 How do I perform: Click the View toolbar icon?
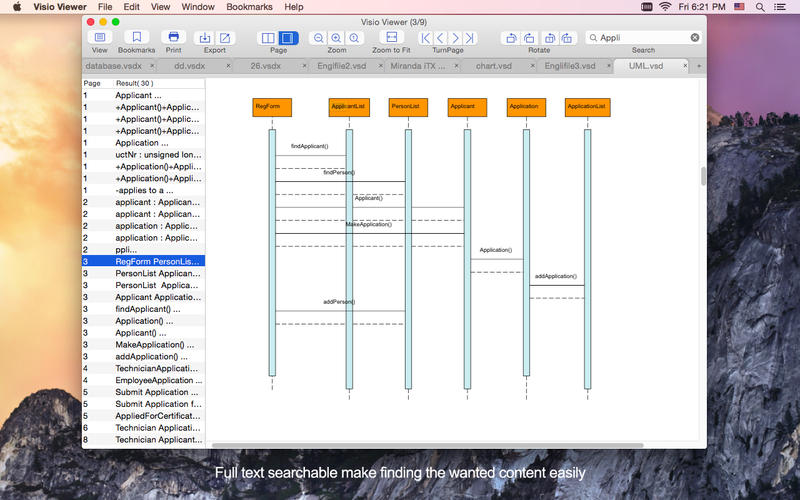click(x=100, y=37)
